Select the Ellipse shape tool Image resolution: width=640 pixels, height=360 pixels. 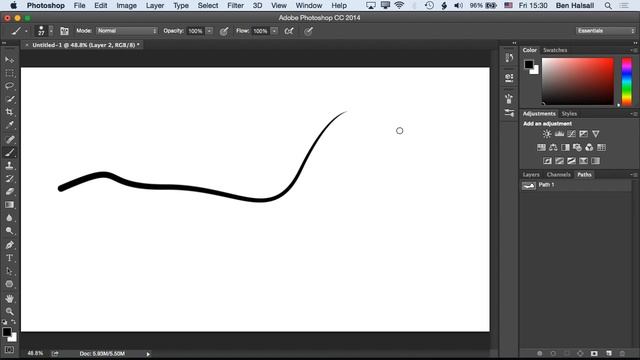(x=9, y=284)
